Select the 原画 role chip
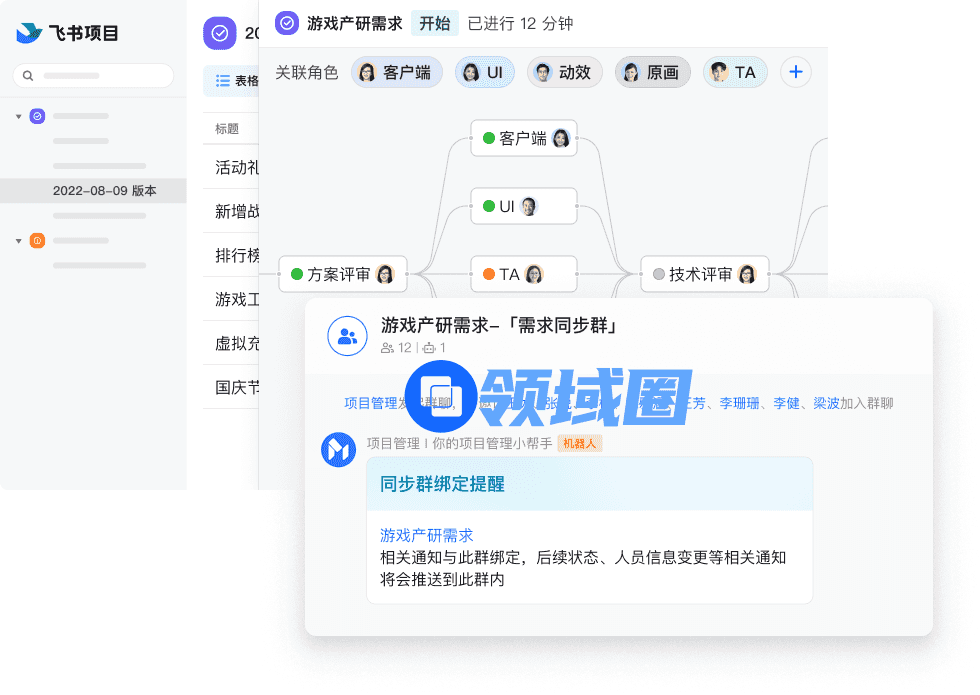The width and height of the screenshot is (980, 695). [652, 72]
